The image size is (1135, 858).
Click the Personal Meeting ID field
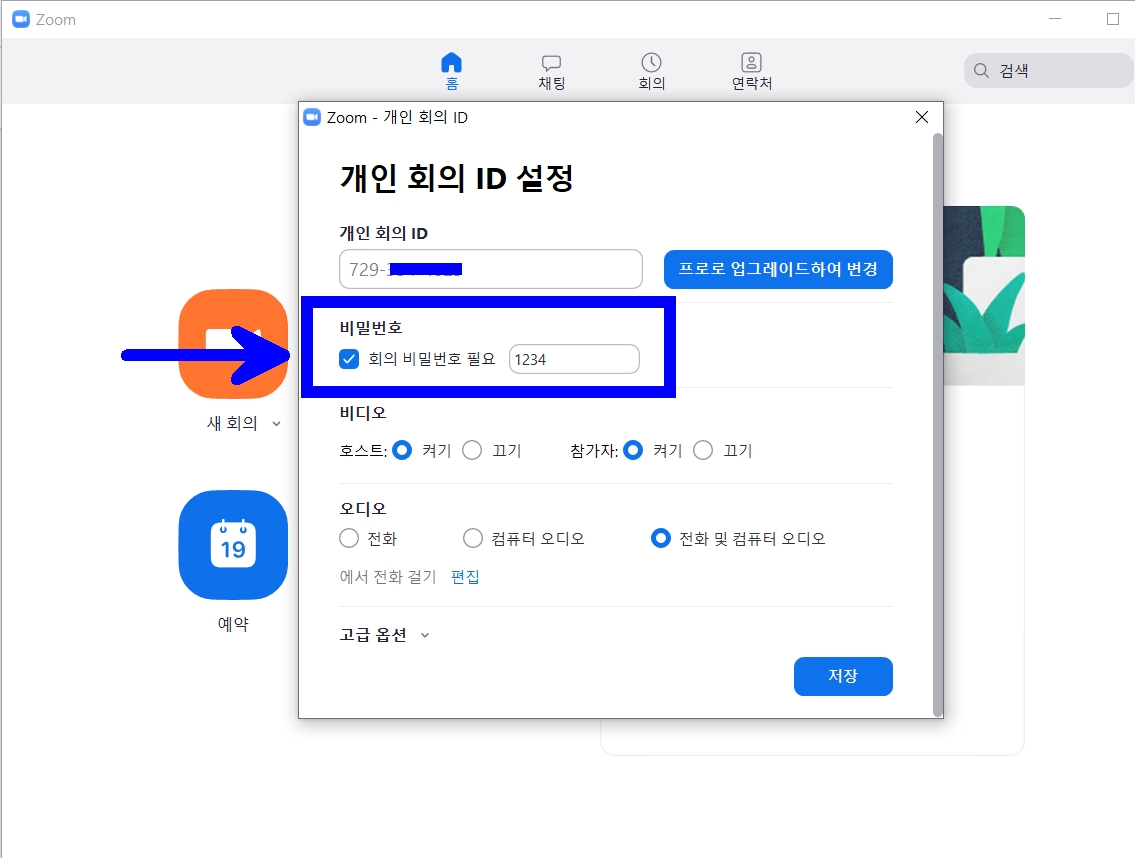[x=491, y=269]
